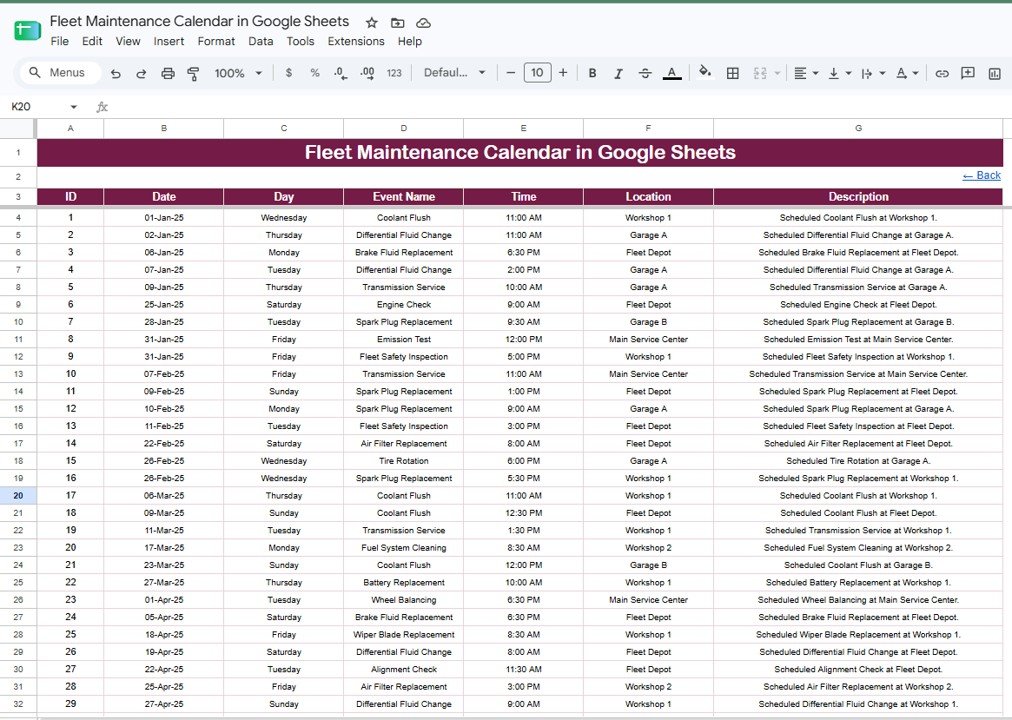This screenshot has height=720, width=1012.
Task: Select row 20 header
Action: (x=18, y=495)
